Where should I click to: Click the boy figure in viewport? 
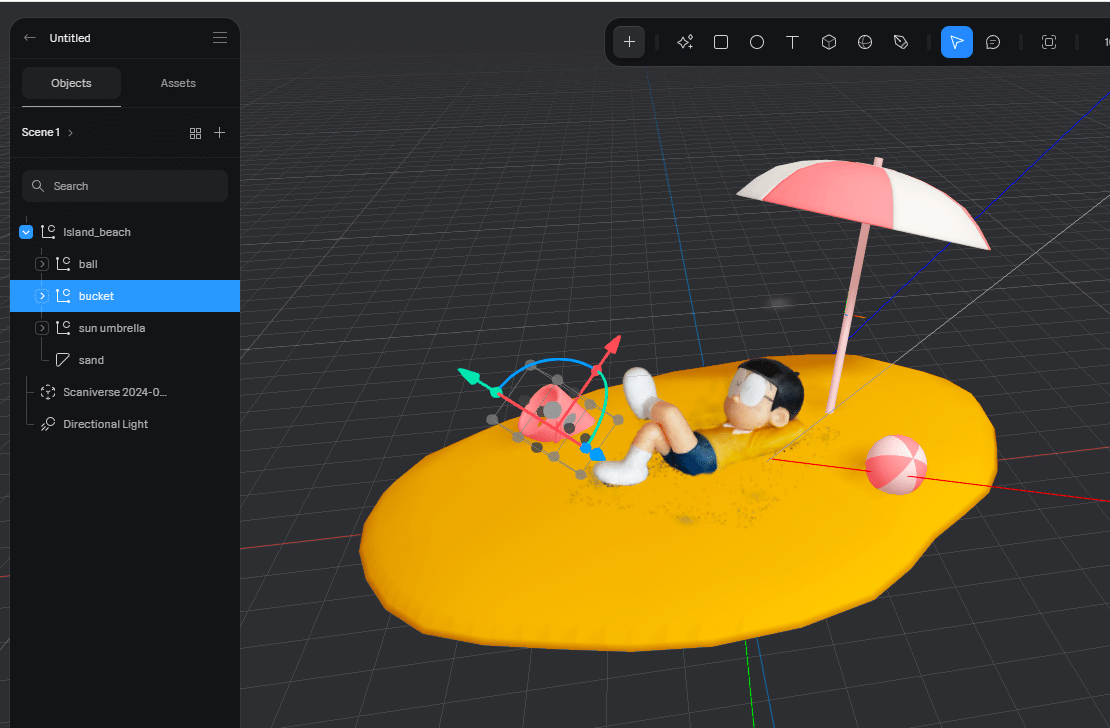point(708,421)
